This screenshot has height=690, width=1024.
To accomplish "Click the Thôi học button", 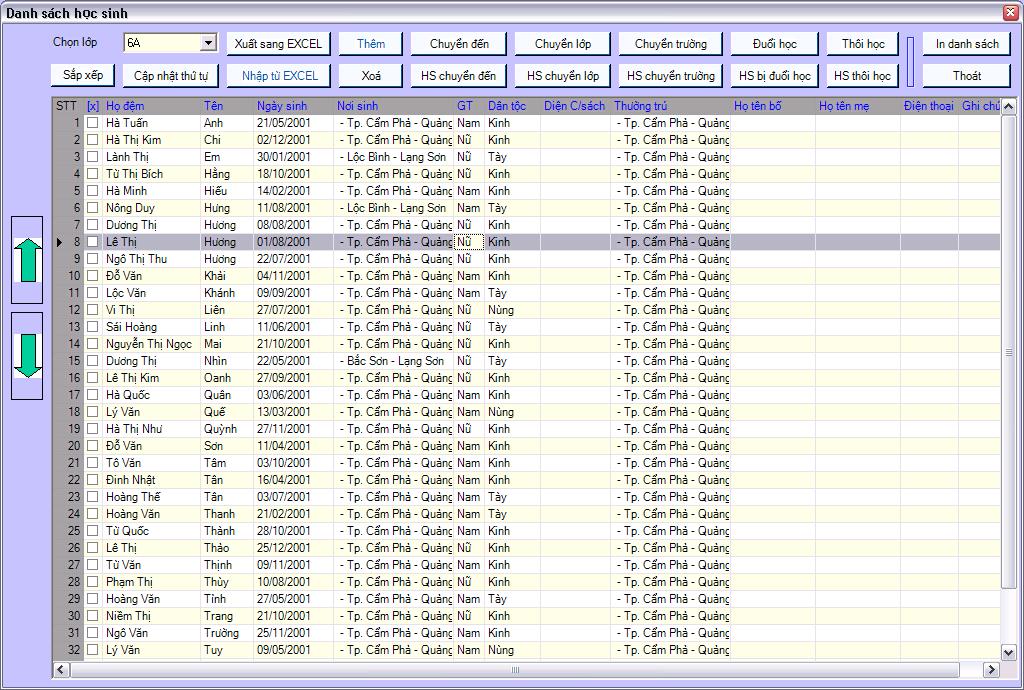I will 863,44.
